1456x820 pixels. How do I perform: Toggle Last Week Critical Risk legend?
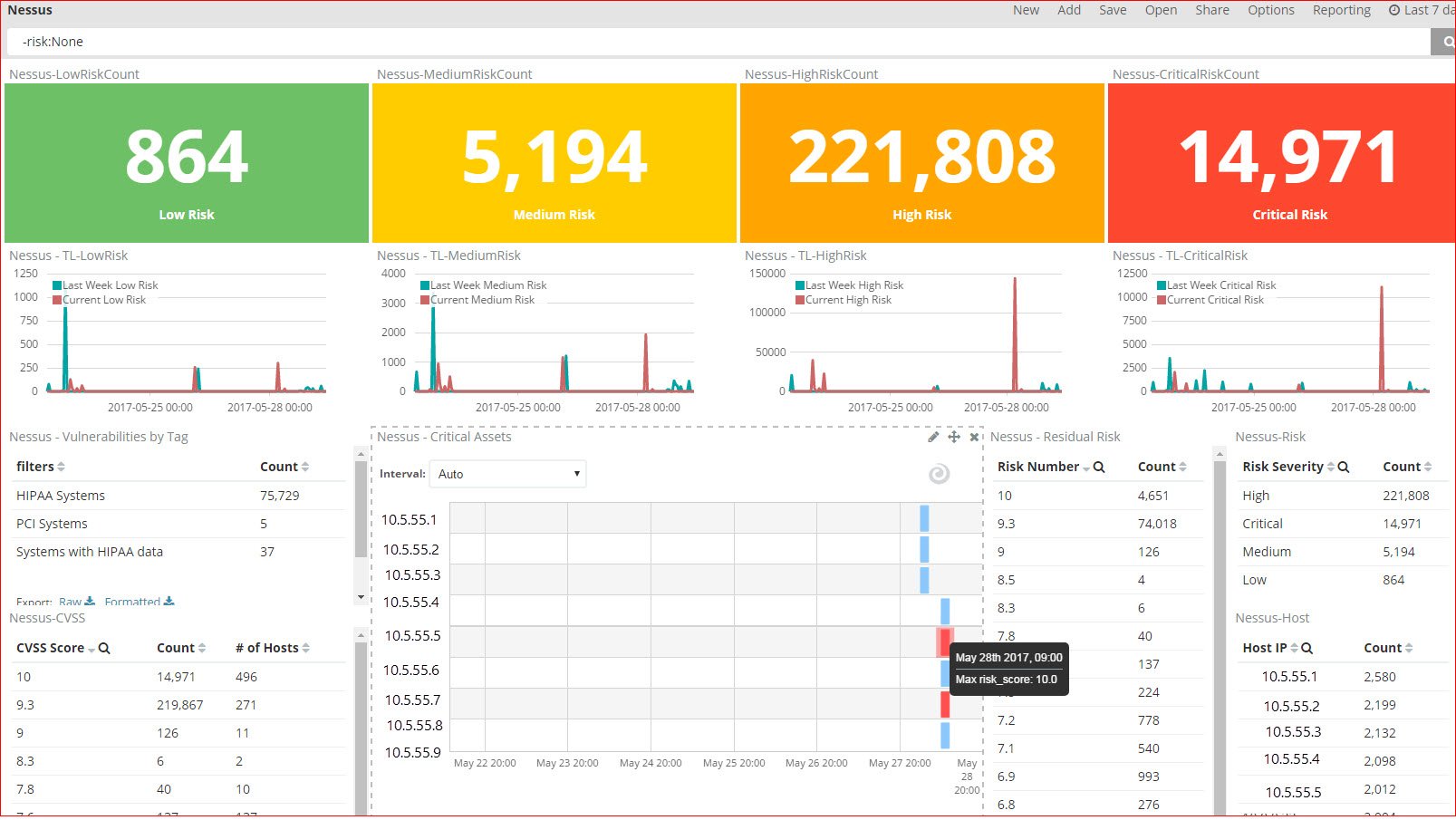click(x=1217, y=285)
